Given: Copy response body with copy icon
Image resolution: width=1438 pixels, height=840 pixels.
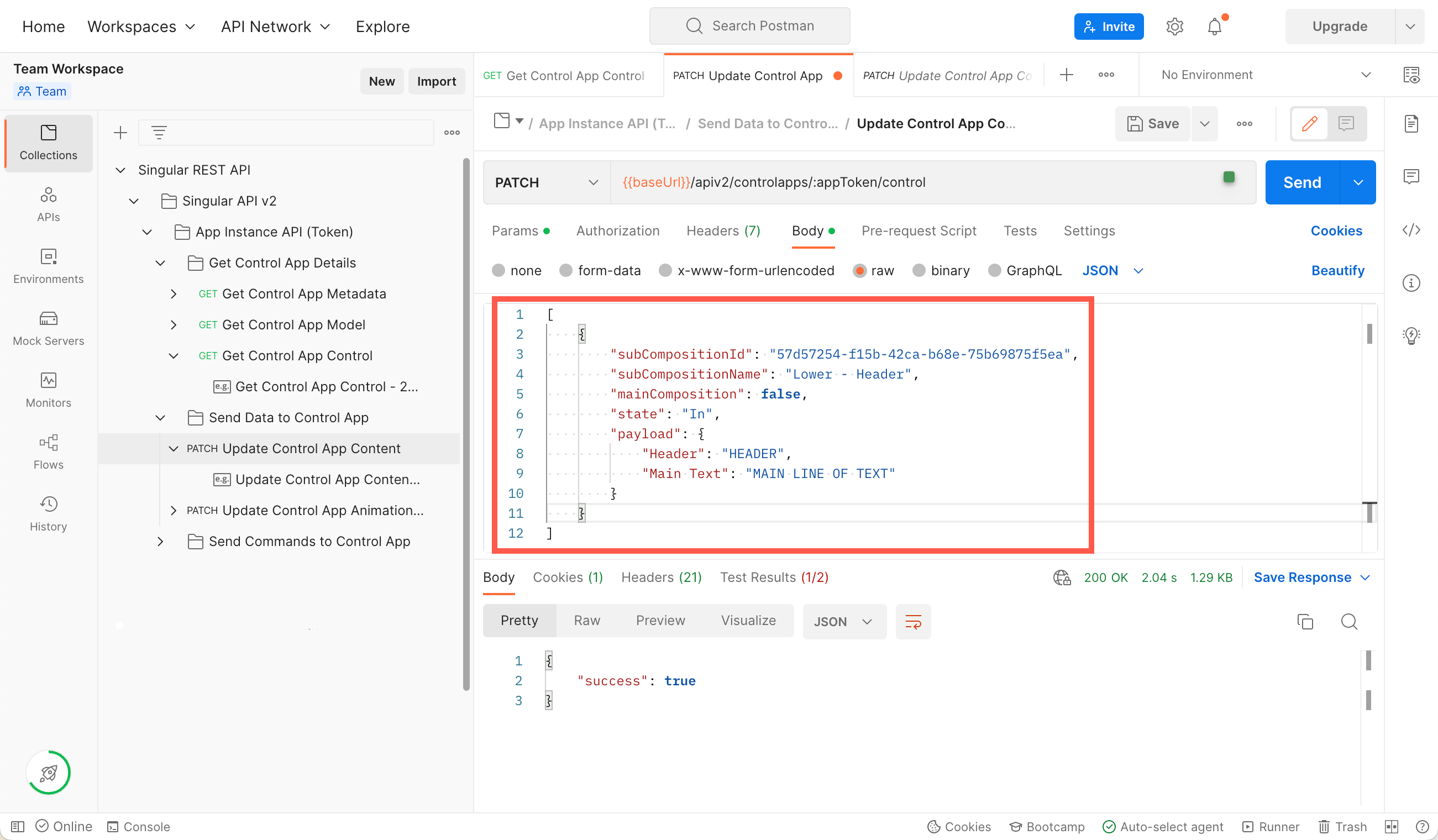Looking at the screenshot, I should pos(1304,622).
